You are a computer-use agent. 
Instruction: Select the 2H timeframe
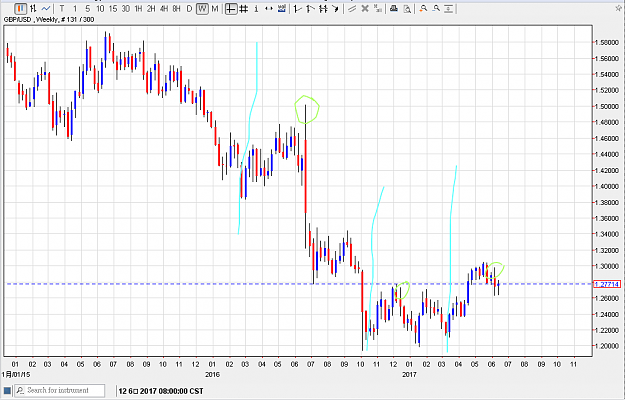(x=151, y=8)
